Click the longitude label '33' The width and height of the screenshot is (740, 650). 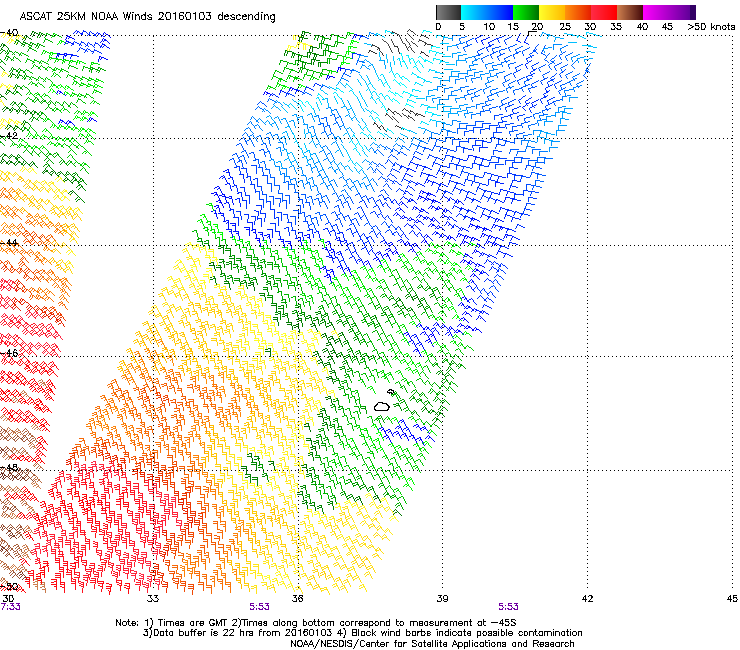[153, 599]
